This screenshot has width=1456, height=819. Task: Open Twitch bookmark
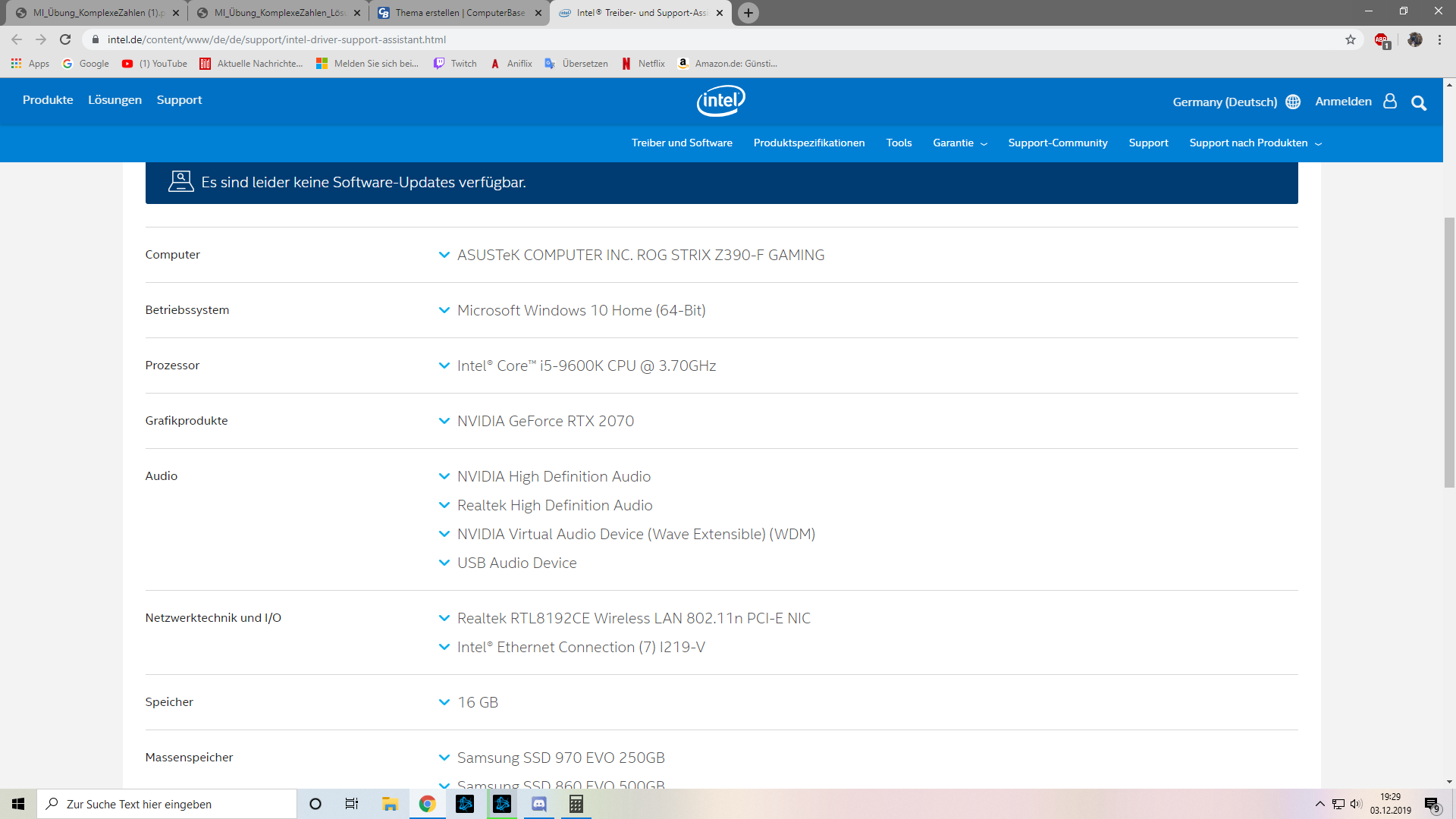click(x=455, y=64)
